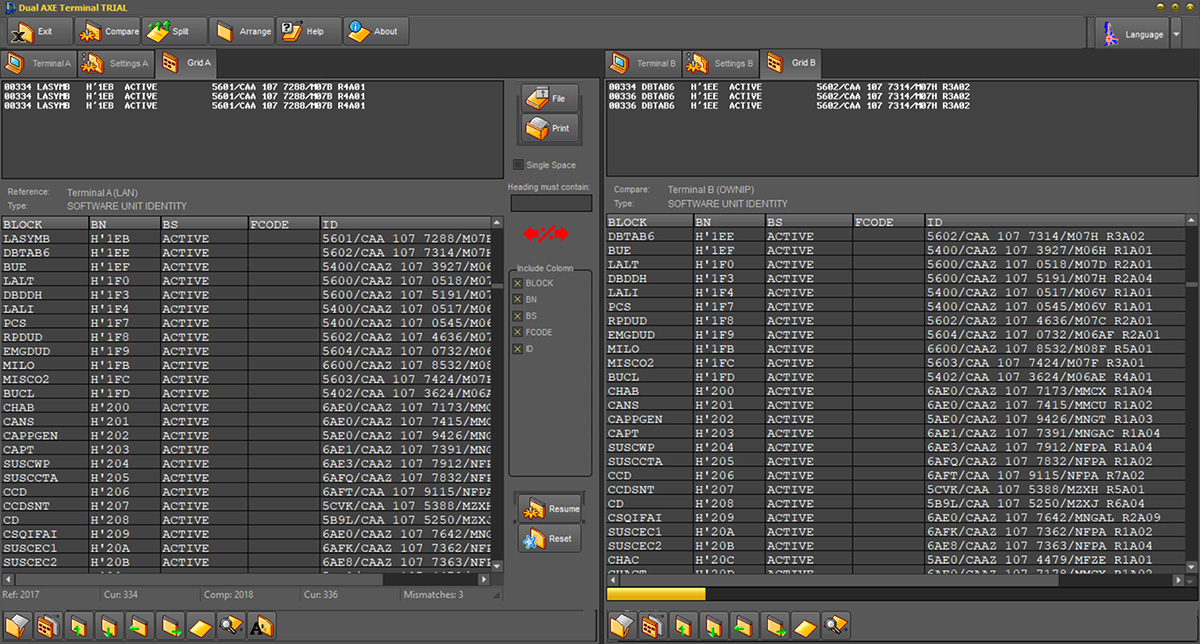The image size is (1200, 644).
Task: Click the 'Heading must contain' input field
Action: click(551, 203)
